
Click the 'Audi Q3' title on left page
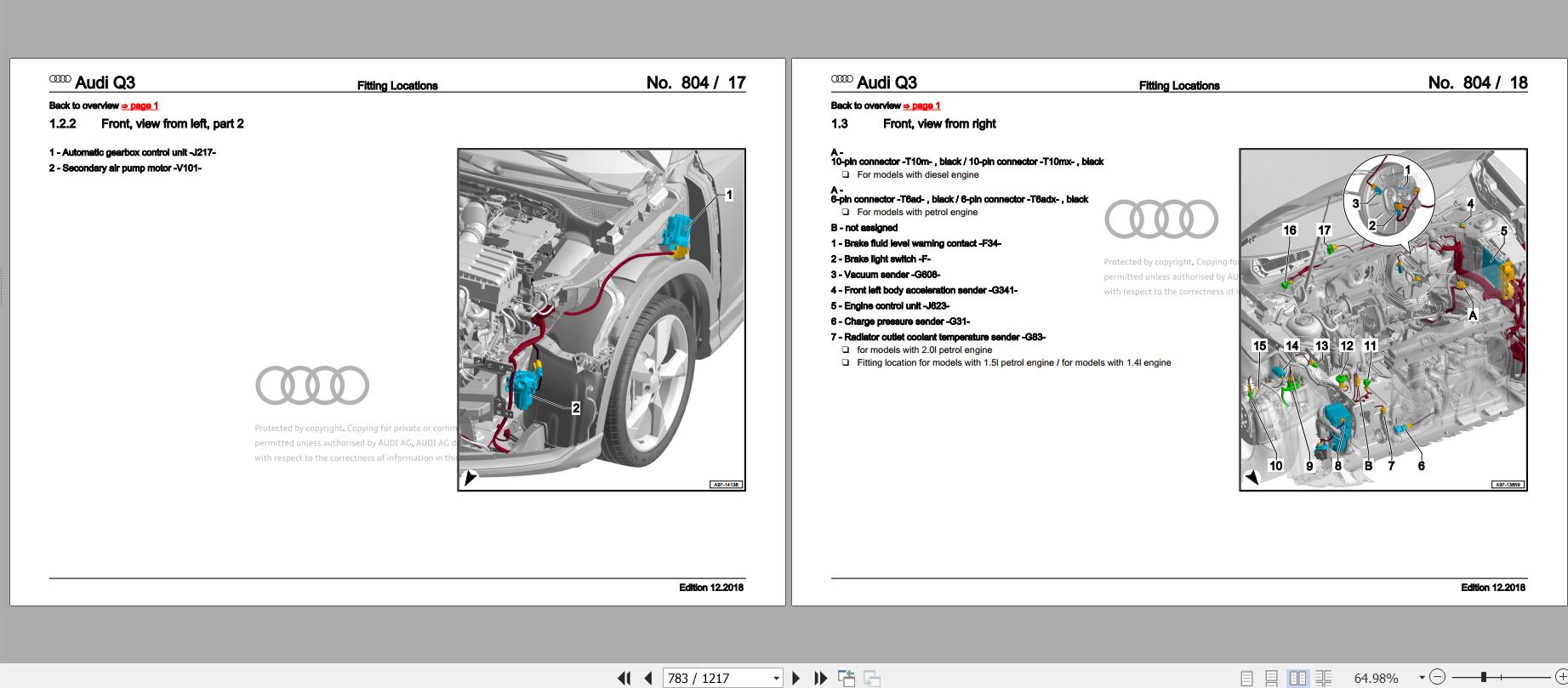(105, 82)
